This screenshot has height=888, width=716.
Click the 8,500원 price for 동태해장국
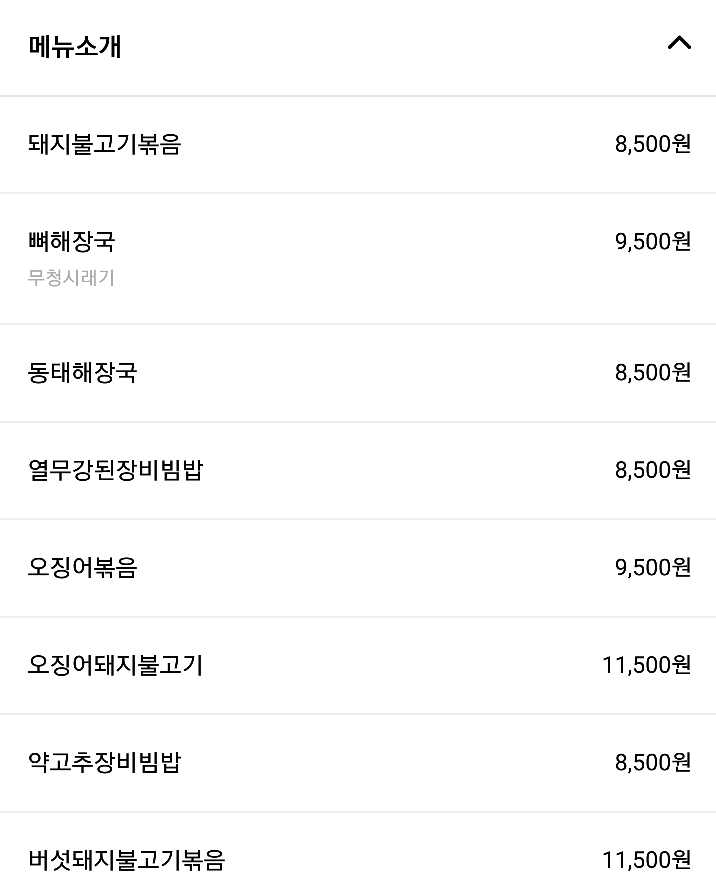653,373
